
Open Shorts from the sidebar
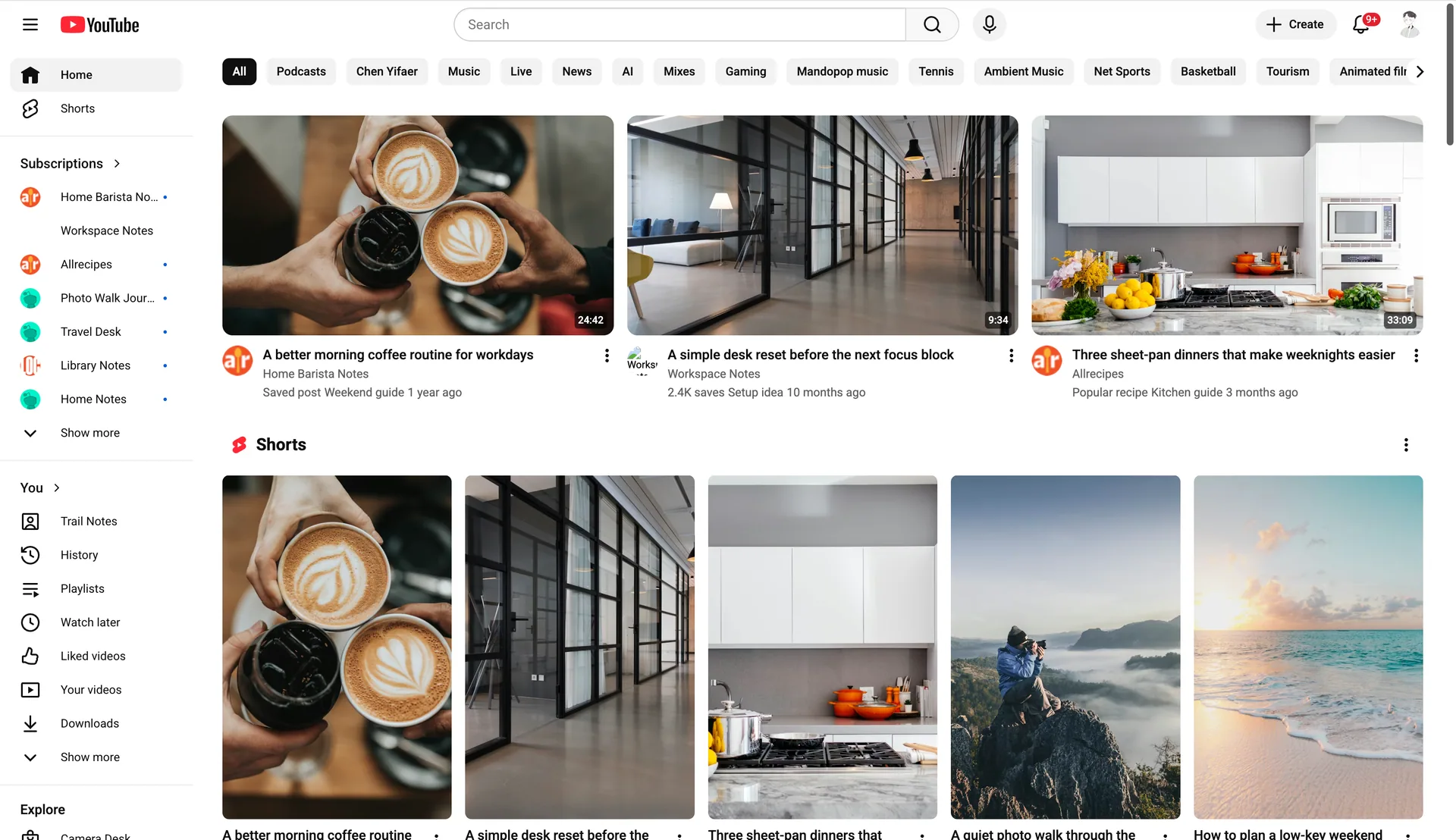coord(96,108)
